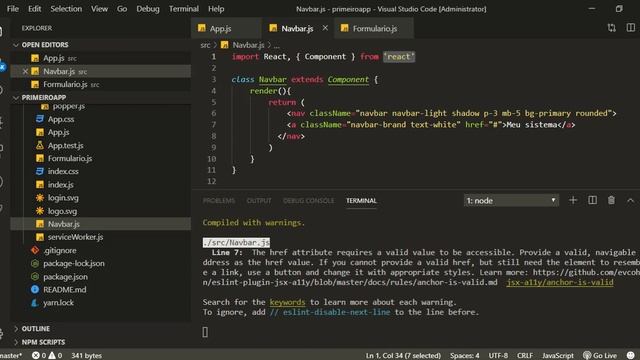Open the View menu
The width and height of the screenshot is (640, 360).
99,9
